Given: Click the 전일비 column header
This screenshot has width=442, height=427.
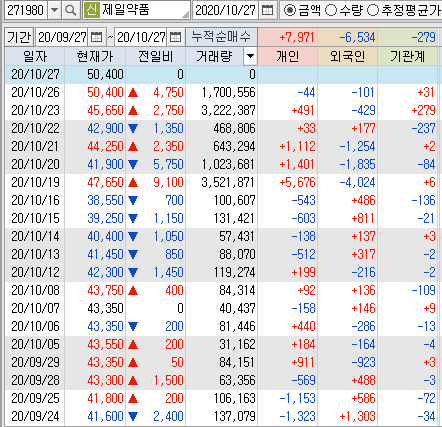Looking at the screenshot, I should tap(156, 56).
